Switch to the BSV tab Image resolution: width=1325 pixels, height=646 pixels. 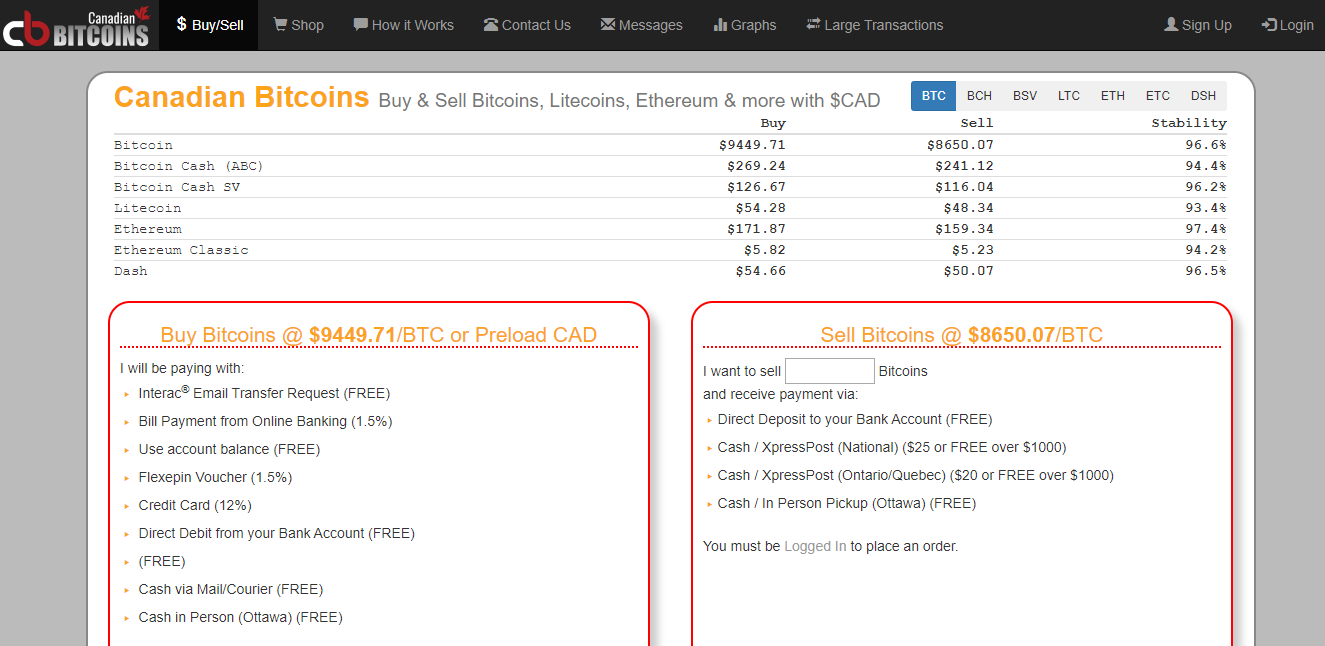point(1025,96)
